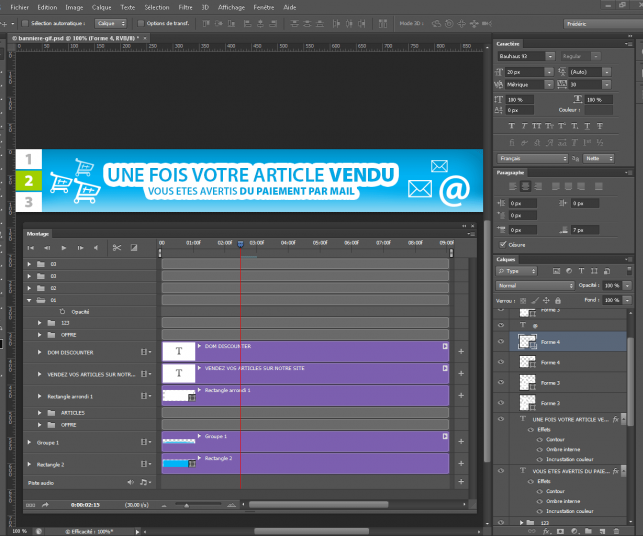Screen dimensions: 643x536
Task: Click convert to frame animation icon
Action: [x=30, y=505]
